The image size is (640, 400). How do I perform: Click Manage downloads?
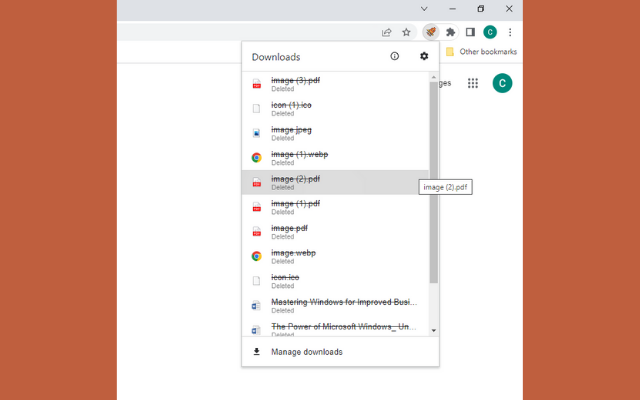point(308,352)
